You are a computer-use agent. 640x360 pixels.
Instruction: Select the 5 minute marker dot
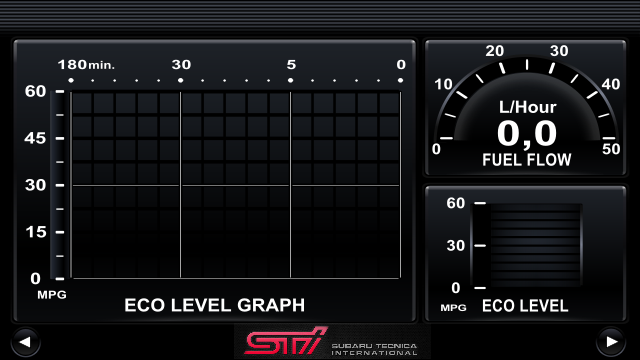290,80
